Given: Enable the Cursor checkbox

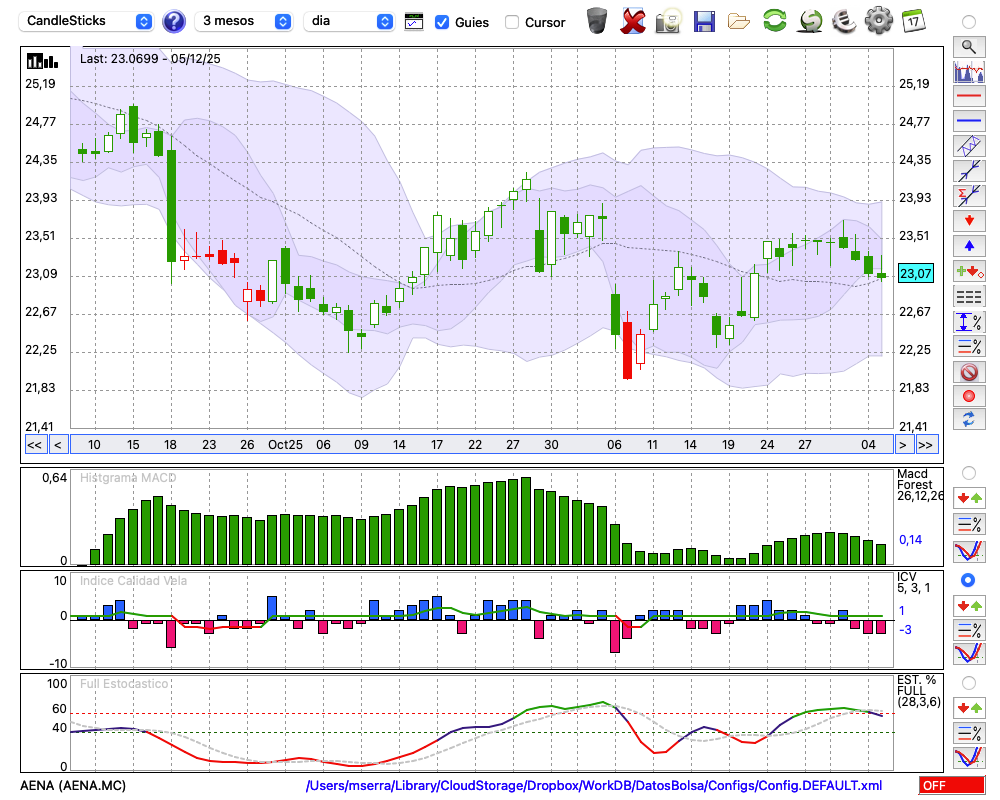Looking at the screenshot, I should tap(512, 22).
